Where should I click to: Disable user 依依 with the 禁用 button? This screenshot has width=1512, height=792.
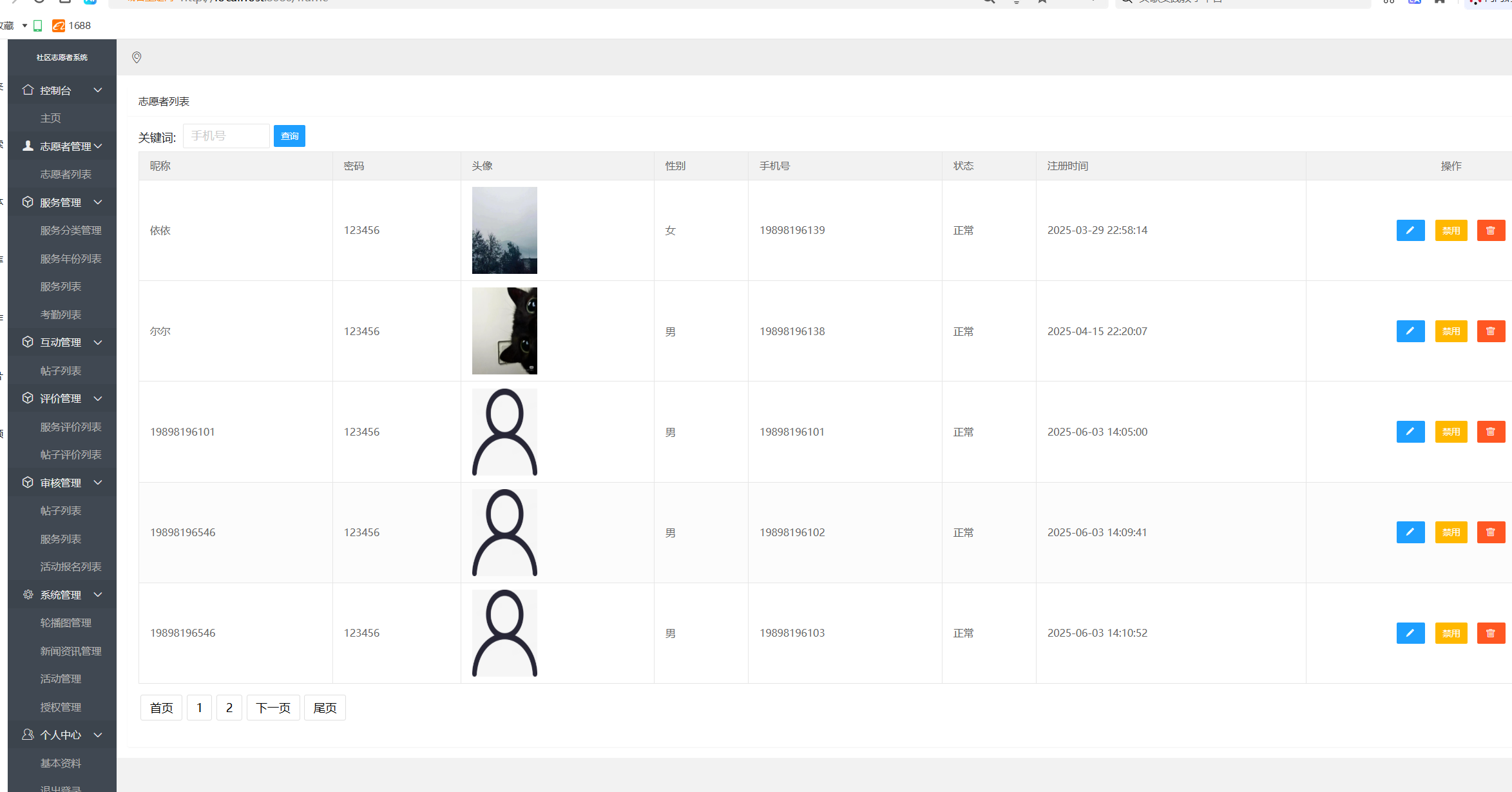[1451, 230]
